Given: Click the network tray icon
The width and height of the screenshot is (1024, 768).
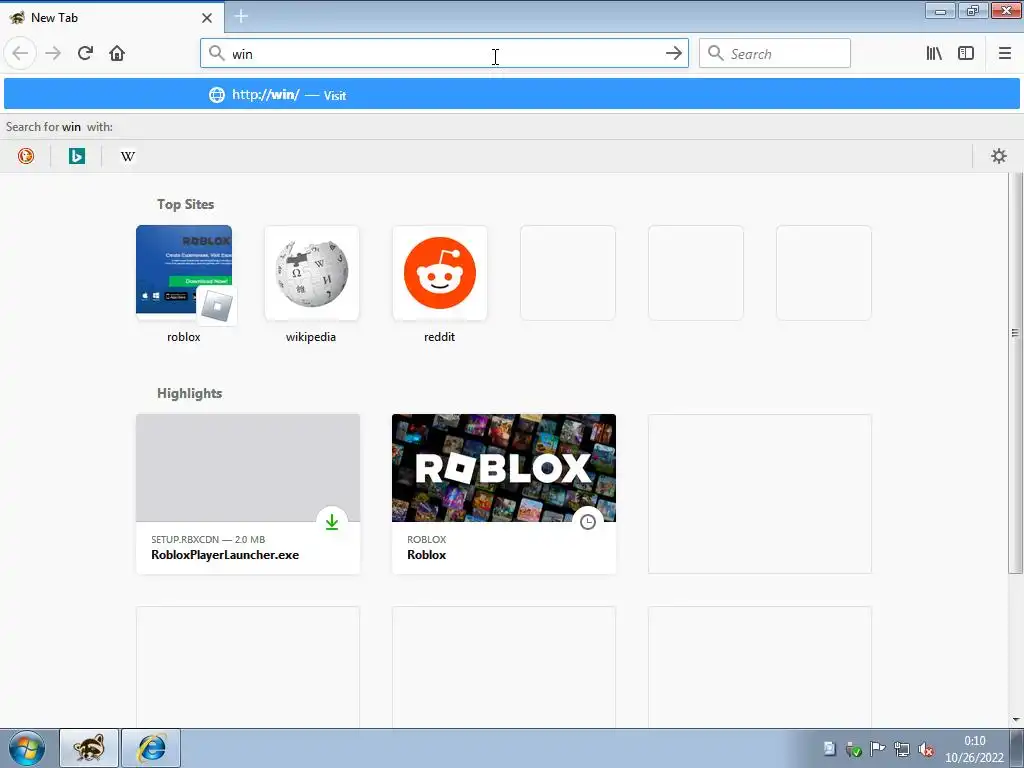Looking at the screenshot, I should [901, 749].
